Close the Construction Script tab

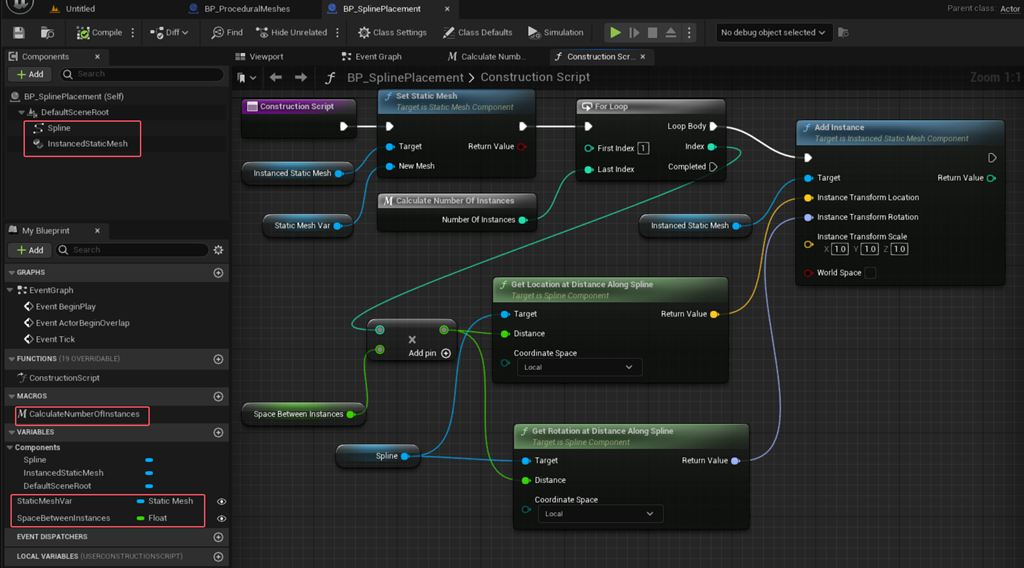(643, 57)
